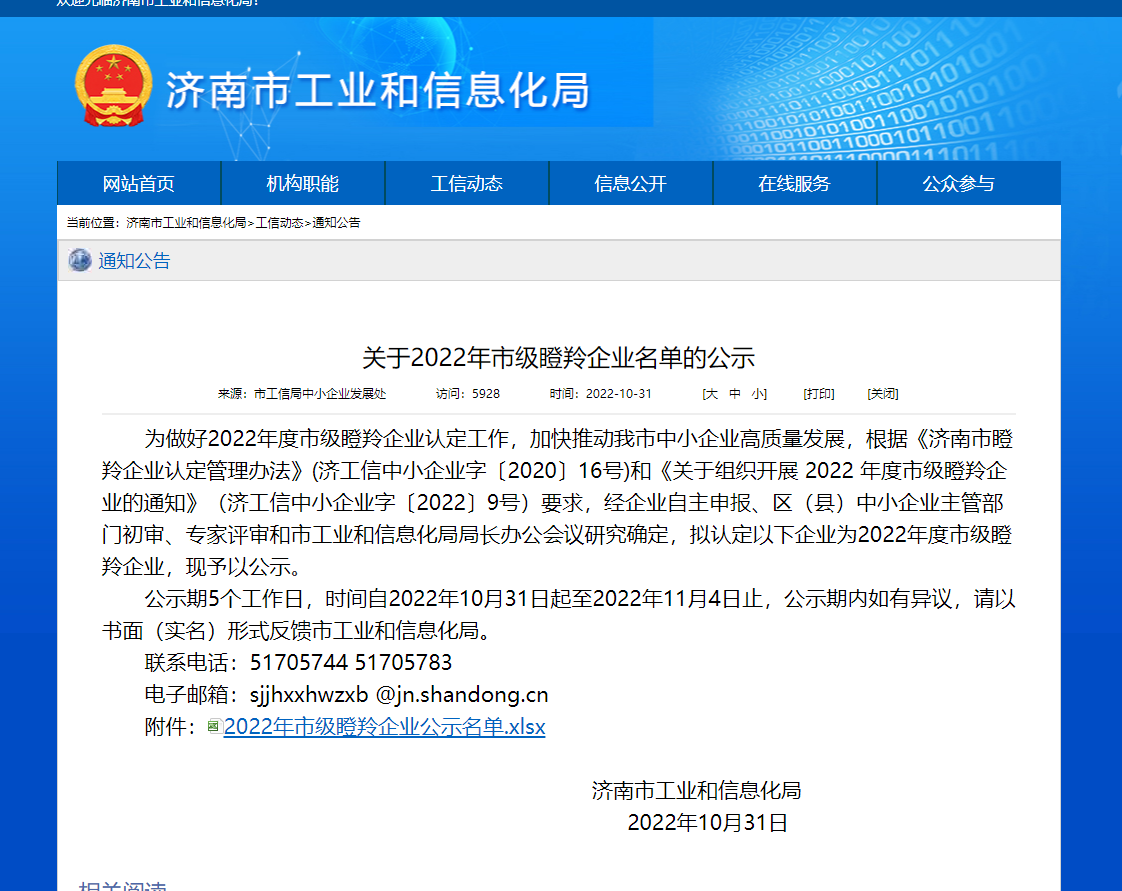Open the 公众参与 menu
Screen dimensions: 1122x891
coord(959,183)
